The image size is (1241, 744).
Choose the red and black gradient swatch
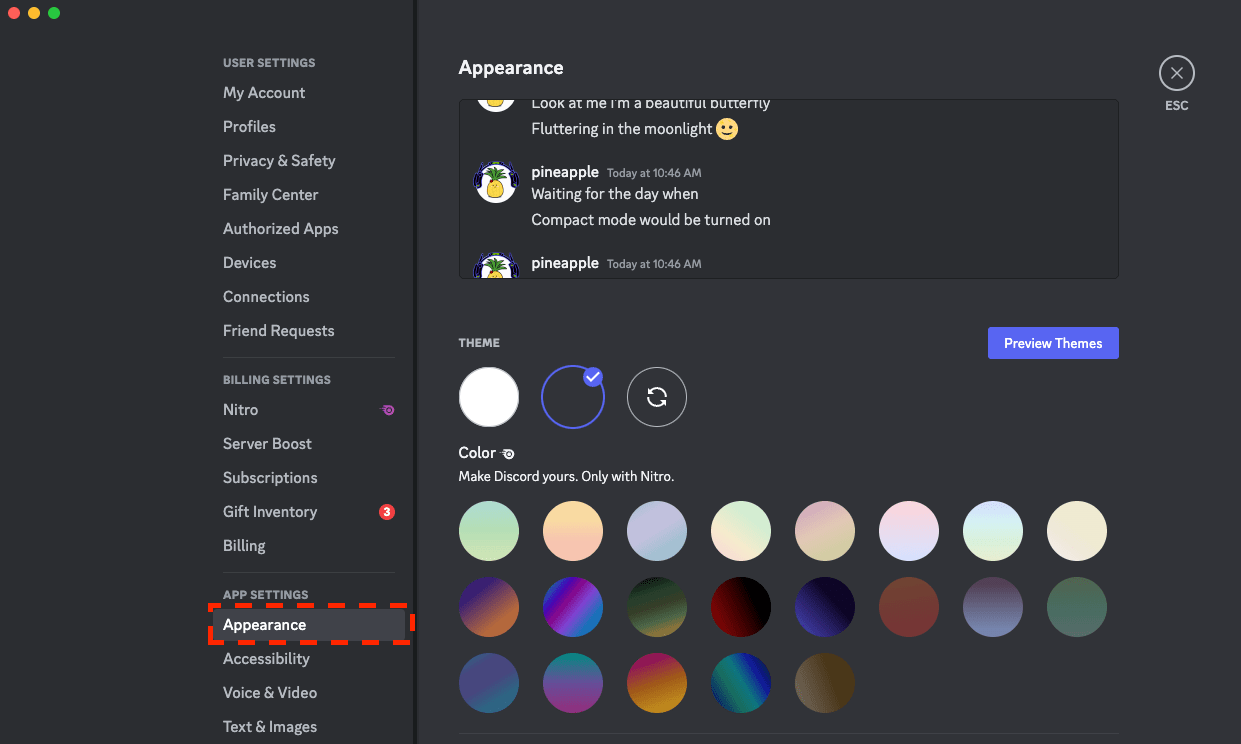(x=741, y=607)
